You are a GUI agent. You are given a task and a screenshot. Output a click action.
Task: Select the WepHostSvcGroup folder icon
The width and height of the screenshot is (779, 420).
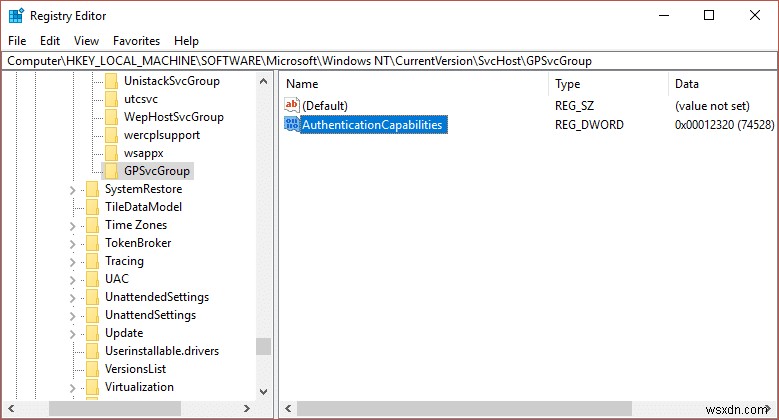(111, 117)
